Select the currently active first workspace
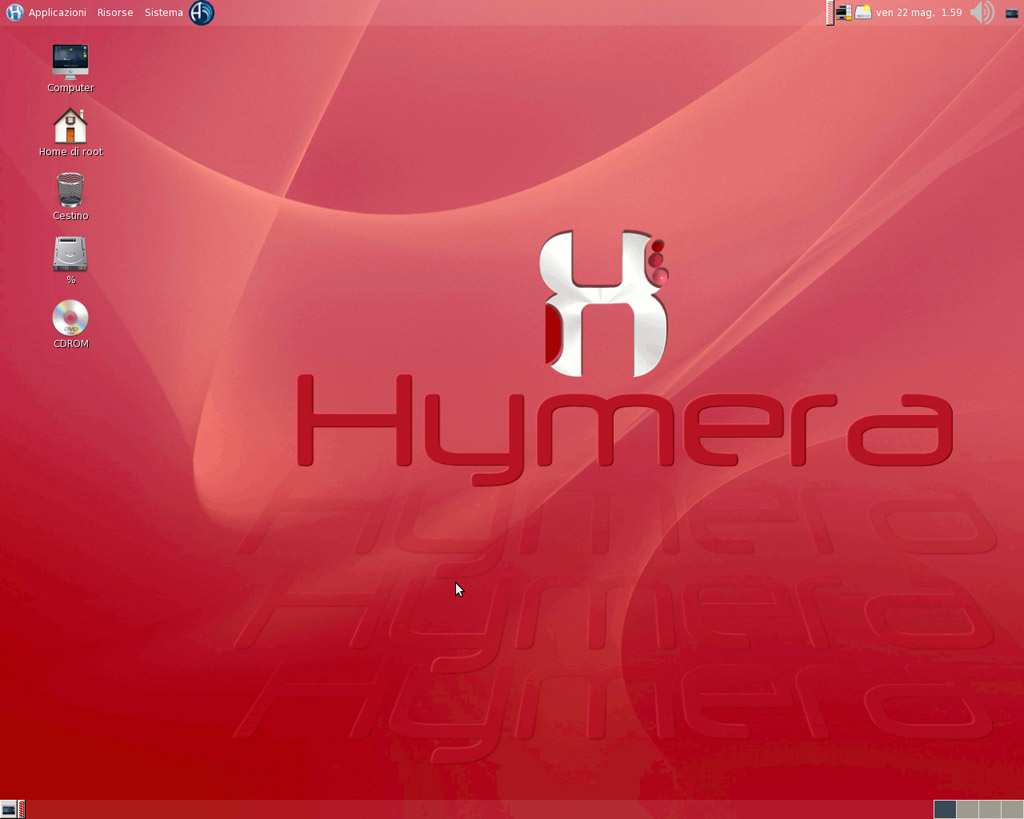The width and height of the screenshot is (1024, 819). [945, 810]
